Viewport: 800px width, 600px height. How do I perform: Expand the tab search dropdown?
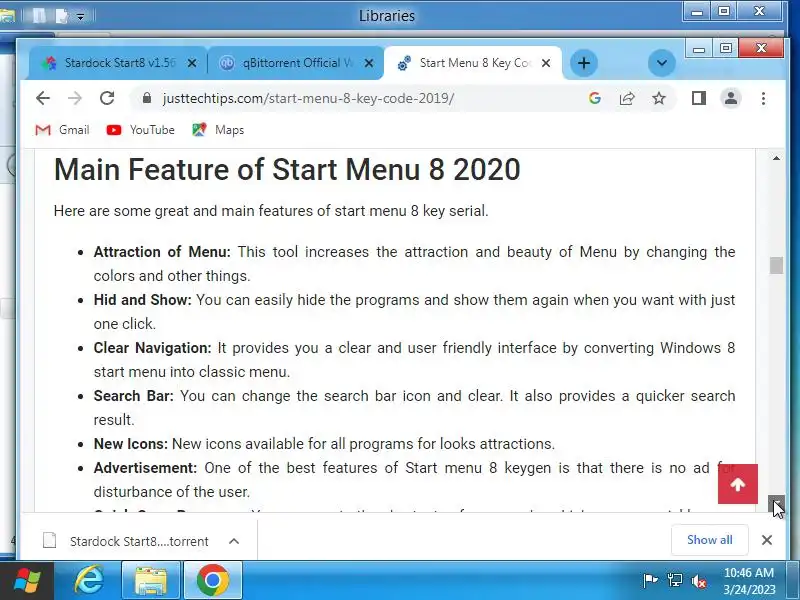pos(662,63)
